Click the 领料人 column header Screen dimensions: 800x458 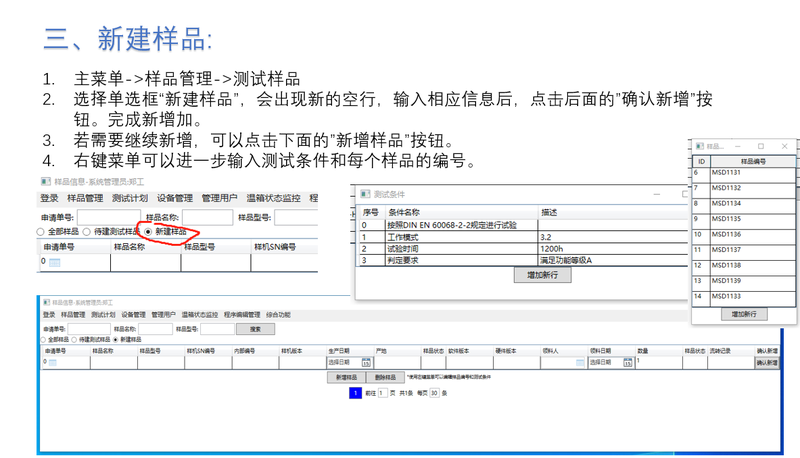point(564,351)
